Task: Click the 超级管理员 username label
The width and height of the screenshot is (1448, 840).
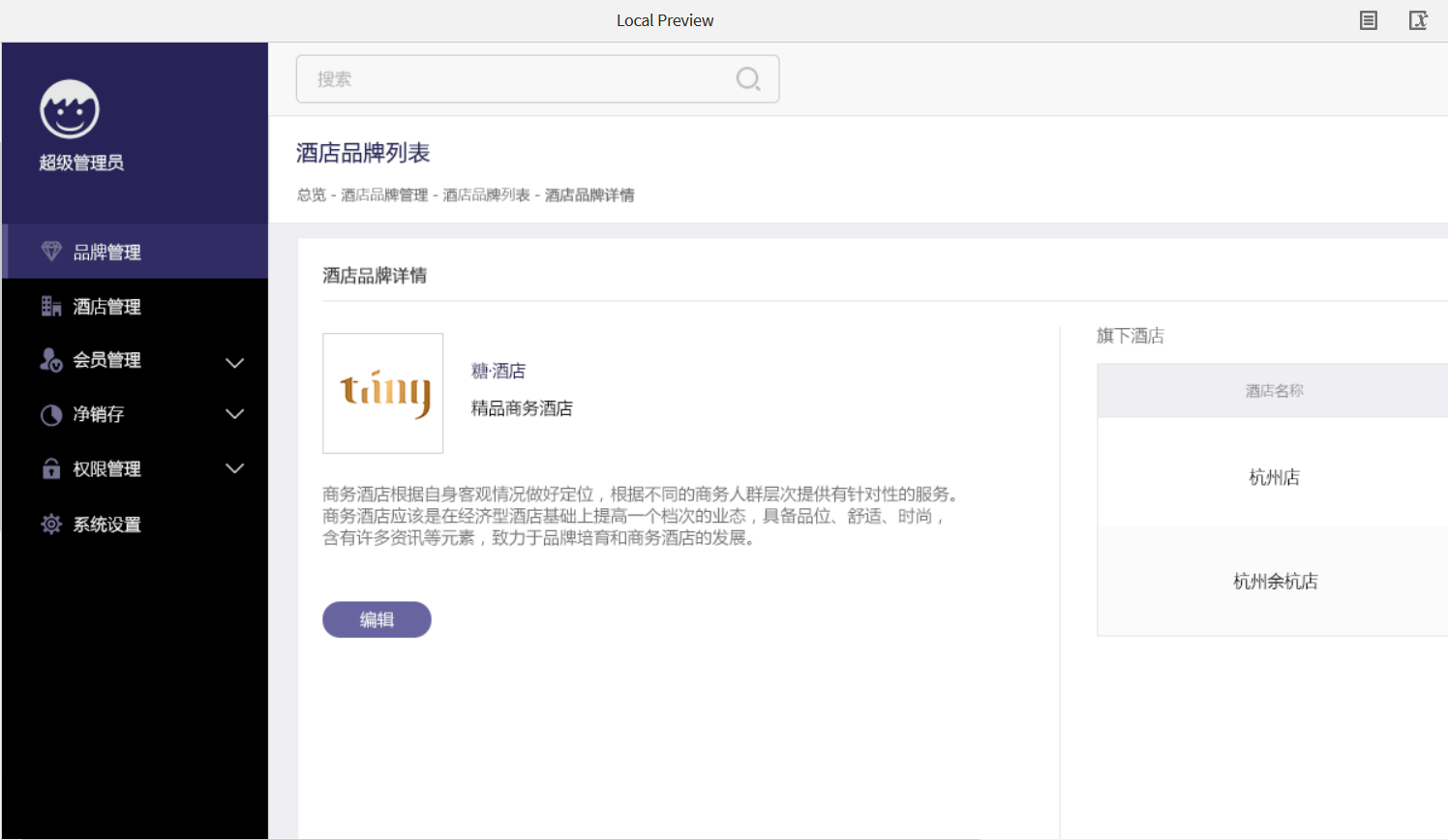Action: pos(81,163)
